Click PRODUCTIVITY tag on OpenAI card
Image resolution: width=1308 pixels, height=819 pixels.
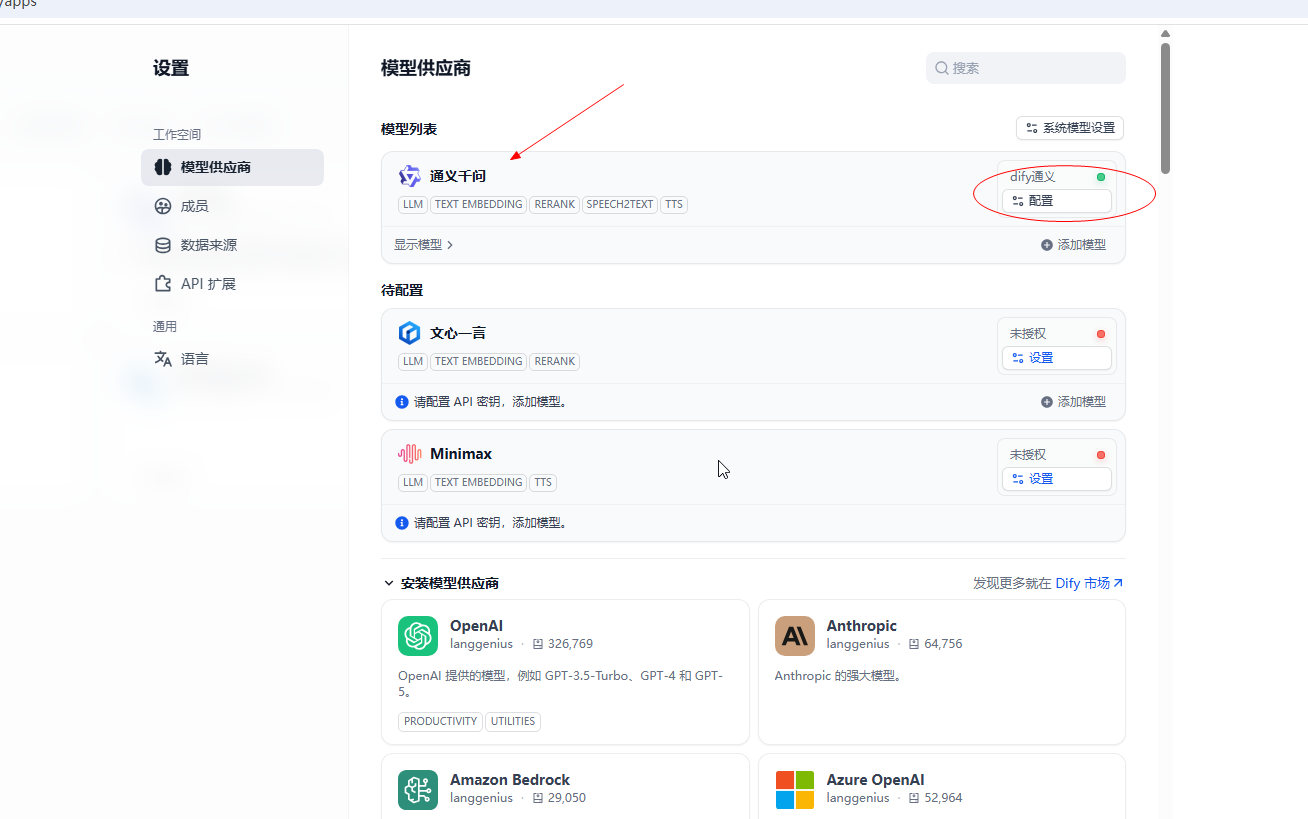click(441, 722)
